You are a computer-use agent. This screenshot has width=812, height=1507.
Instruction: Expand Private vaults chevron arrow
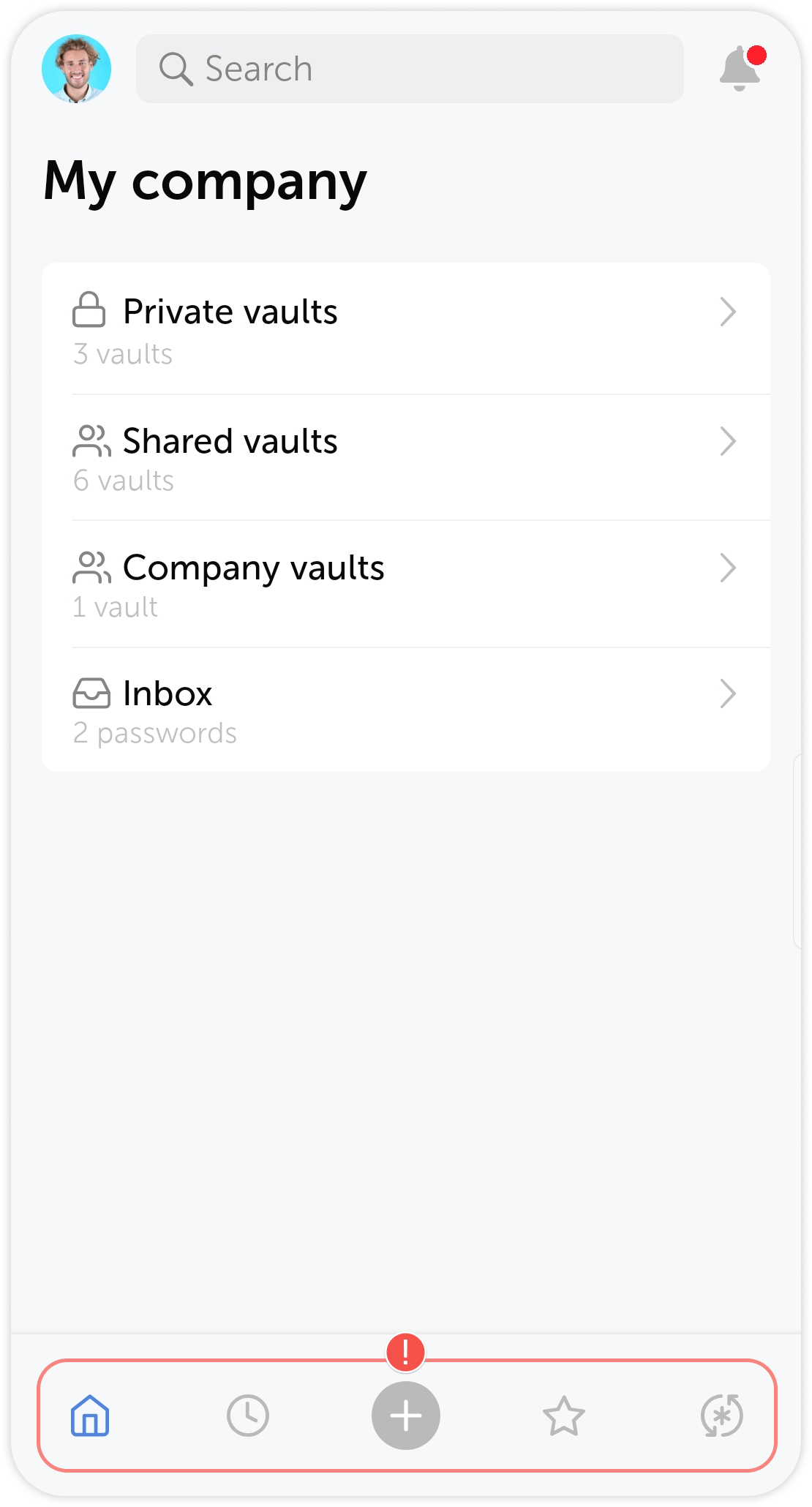tap(728, 312)
